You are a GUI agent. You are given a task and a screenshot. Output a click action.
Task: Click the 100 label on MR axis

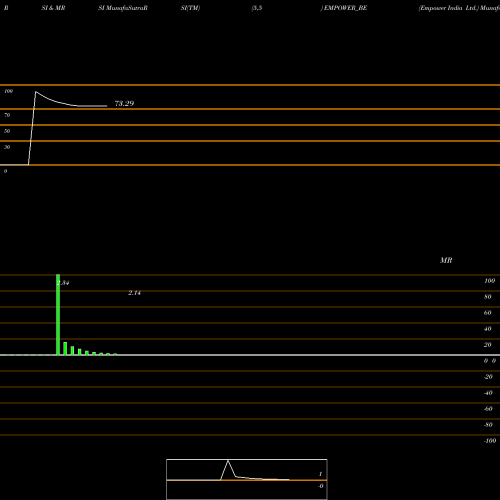coord(489,281)
